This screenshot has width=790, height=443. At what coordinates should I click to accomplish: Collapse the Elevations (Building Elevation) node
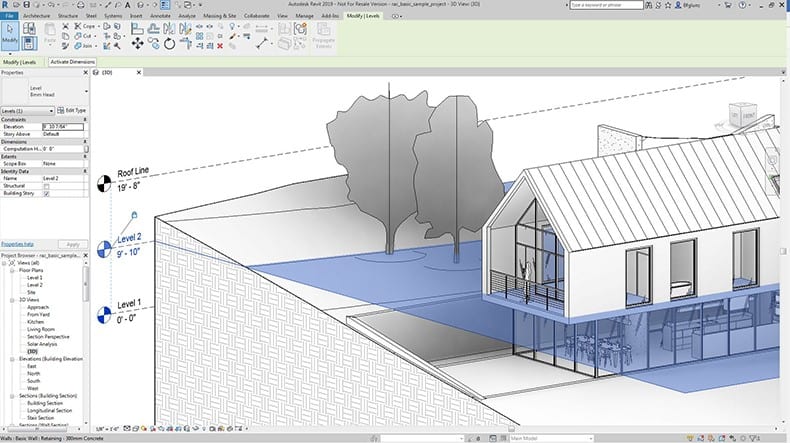coord(14,358)
